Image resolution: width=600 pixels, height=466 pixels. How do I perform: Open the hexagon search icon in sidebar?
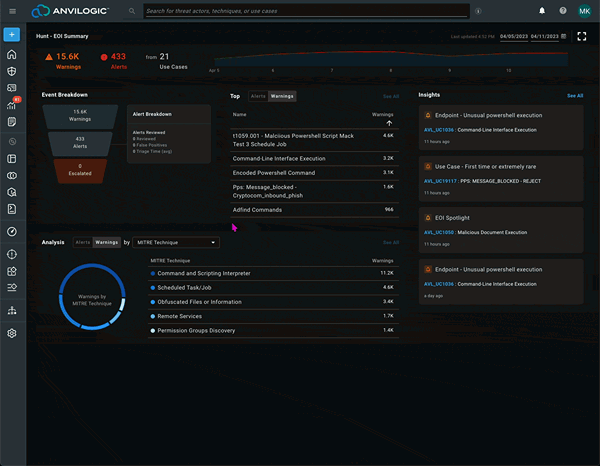(12, 192)
